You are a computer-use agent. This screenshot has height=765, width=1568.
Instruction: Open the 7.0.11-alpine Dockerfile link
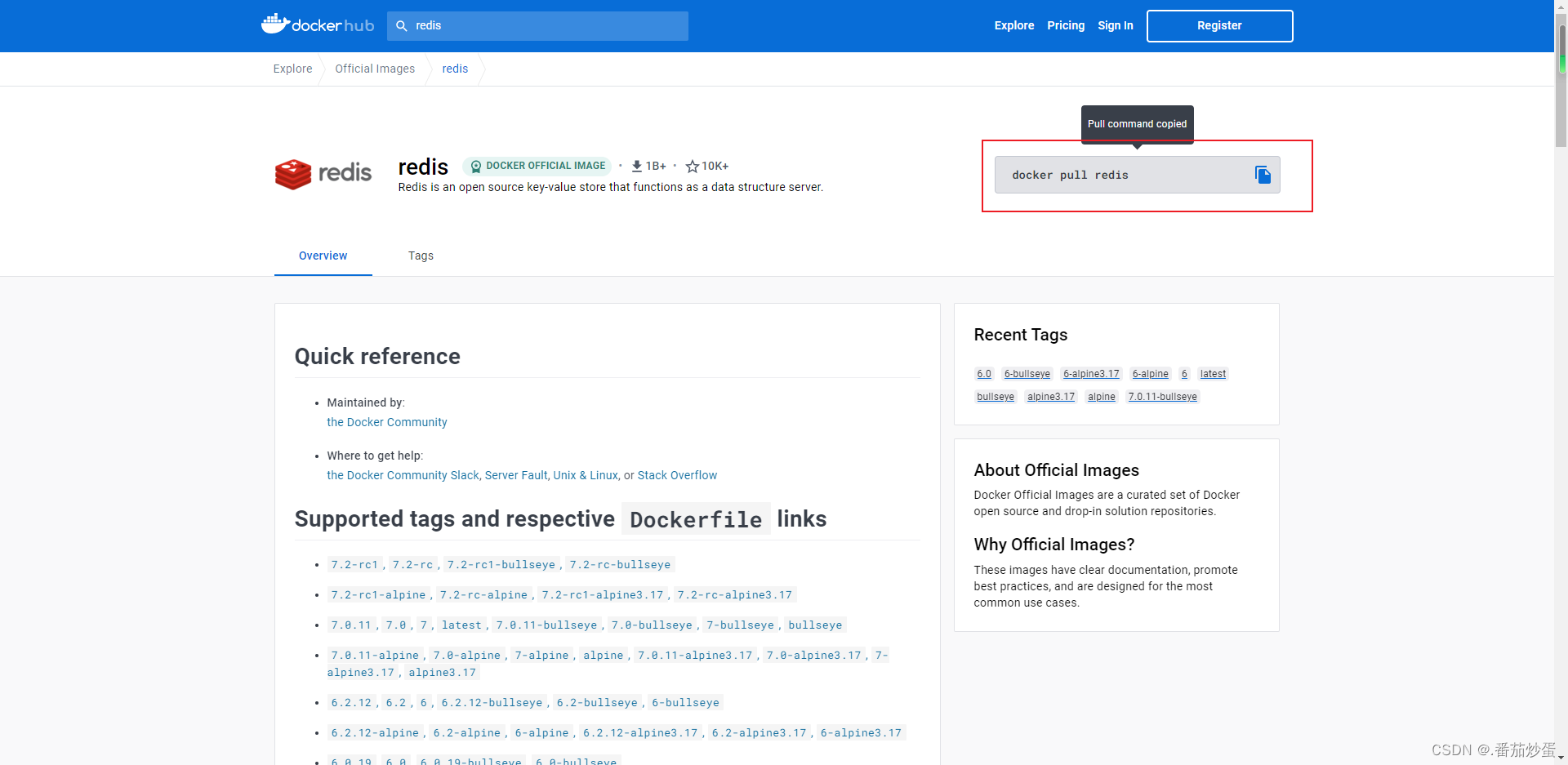375,655
